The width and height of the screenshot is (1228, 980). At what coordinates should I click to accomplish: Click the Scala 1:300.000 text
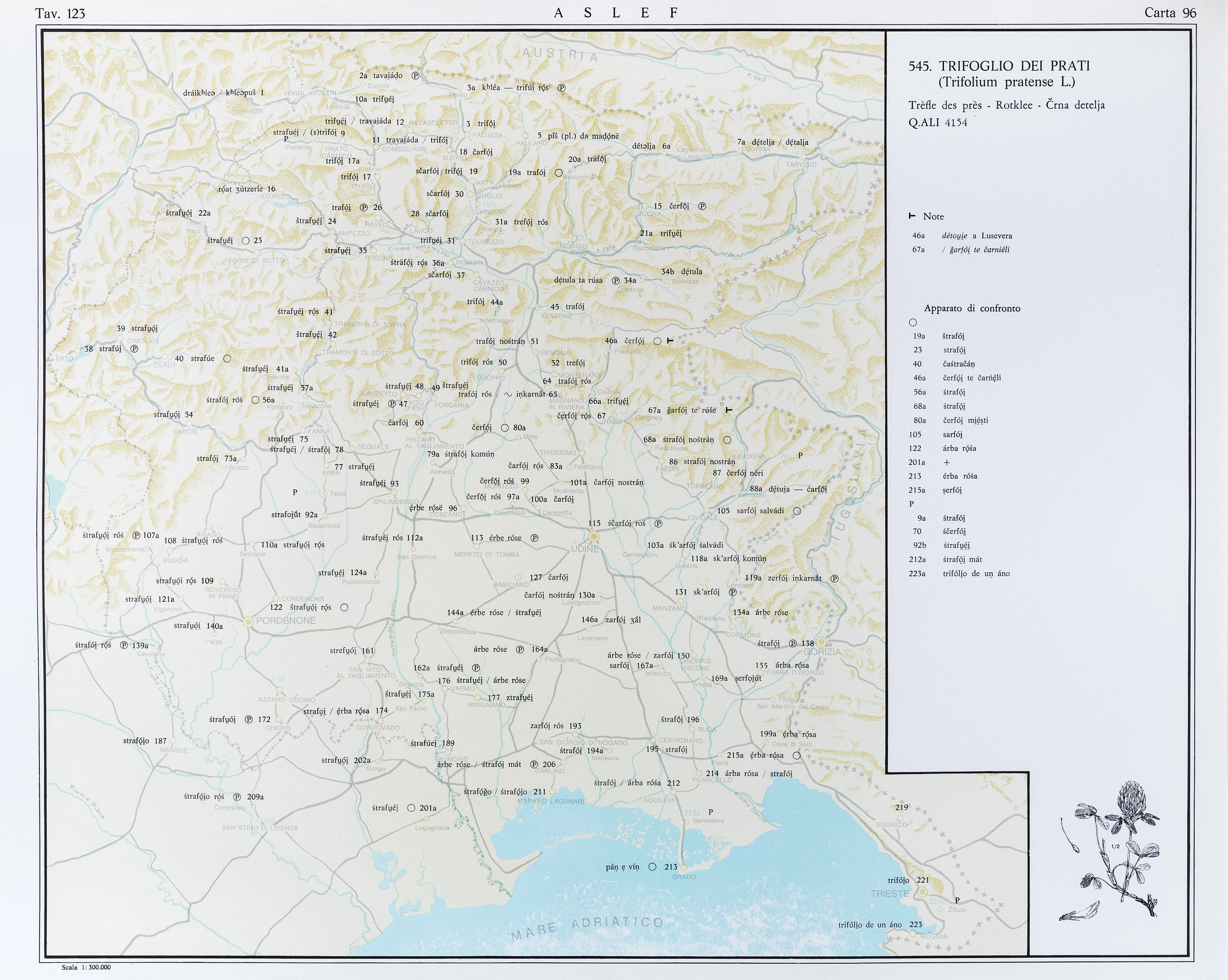click(x=87, y=967)
